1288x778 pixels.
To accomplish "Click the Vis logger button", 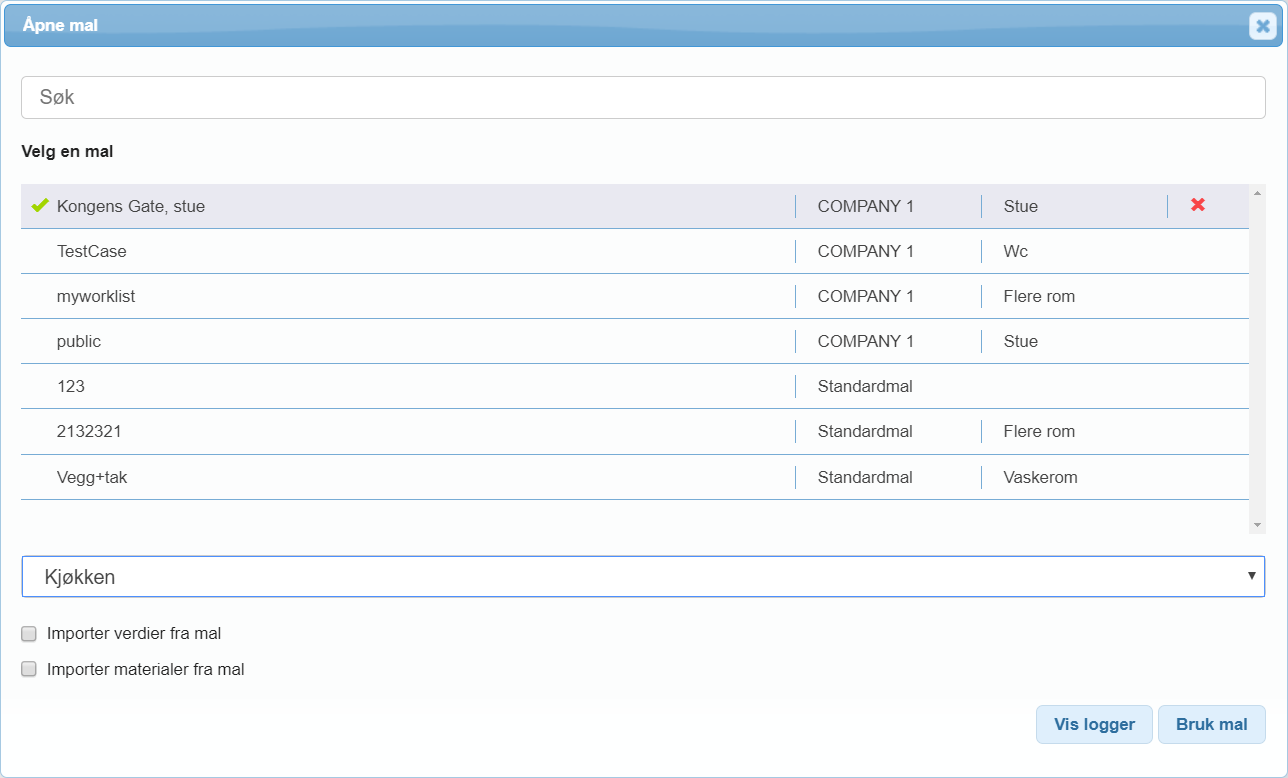I will coord(1094,724).
